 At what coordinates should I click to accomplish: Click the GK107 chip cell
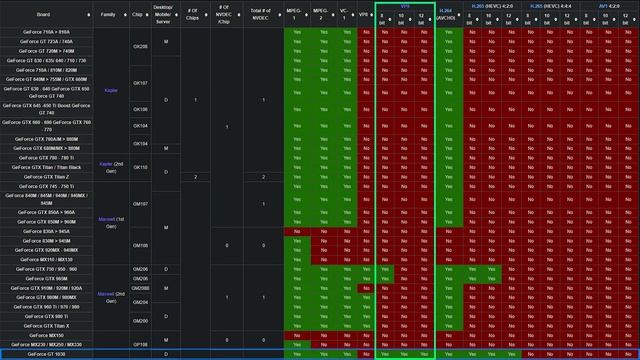pyautogui.click(x=140, y=83)
